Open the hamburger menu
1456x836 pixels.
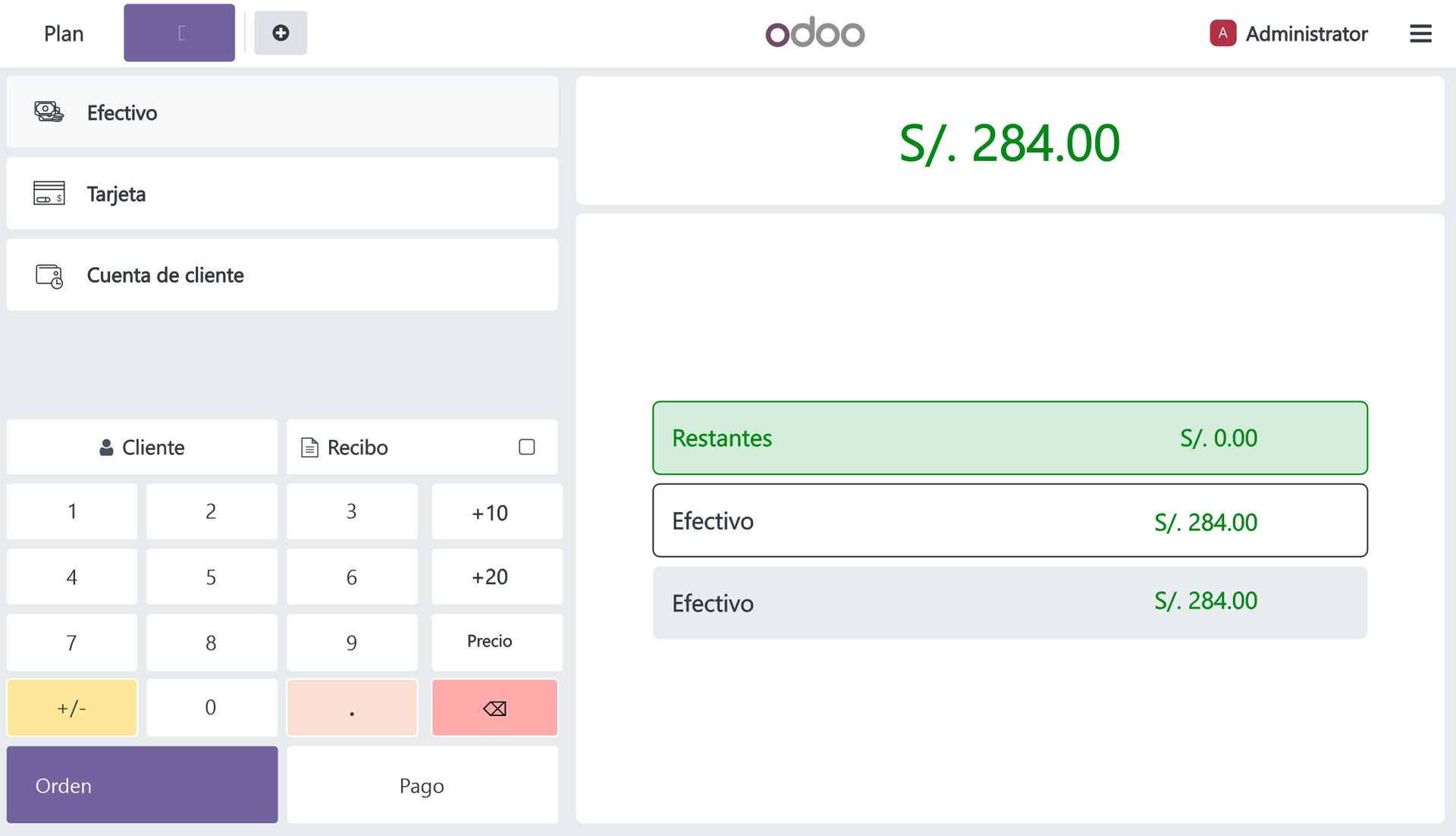[x=1420, y=33]
